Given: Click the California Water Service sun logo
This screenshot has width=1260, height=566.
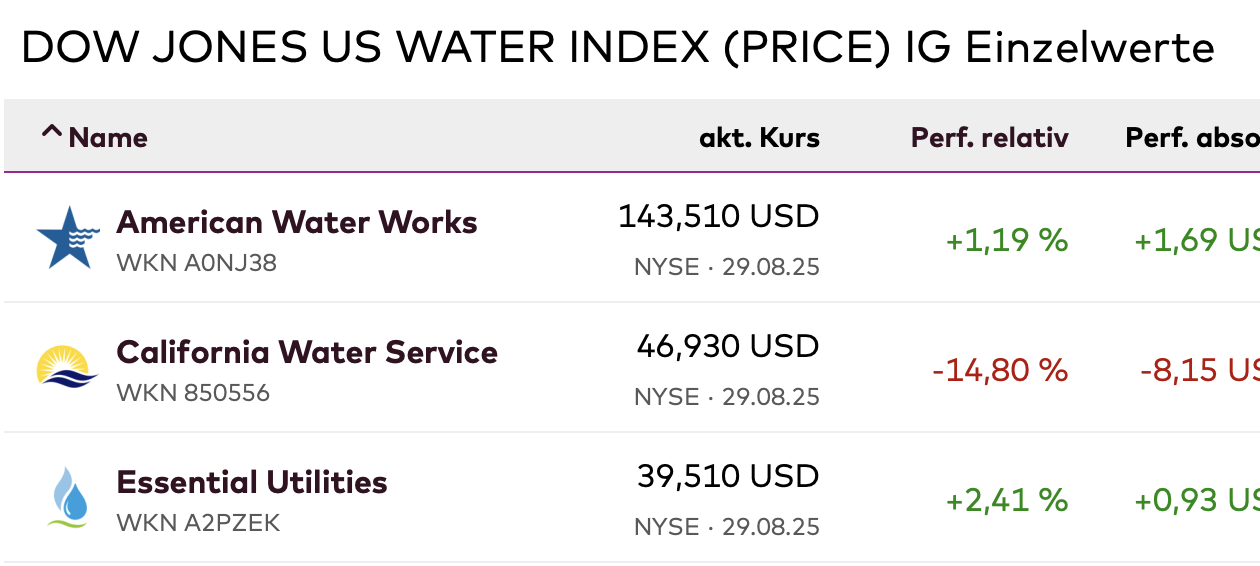Looking at the screenshot, I should click(67, 367).
